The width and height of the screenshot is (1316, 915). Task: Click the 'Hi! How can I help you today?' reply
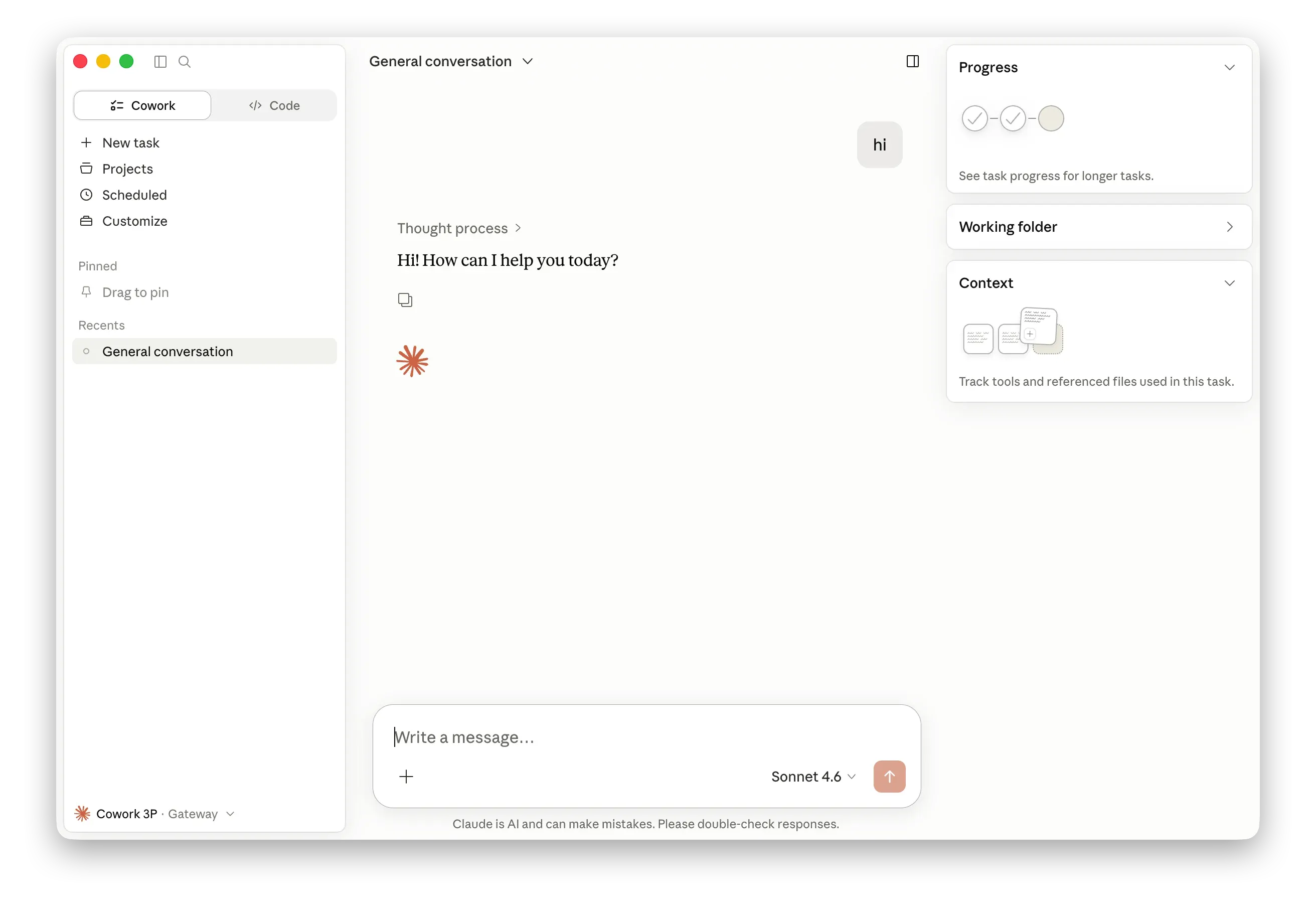click(507, 260)
